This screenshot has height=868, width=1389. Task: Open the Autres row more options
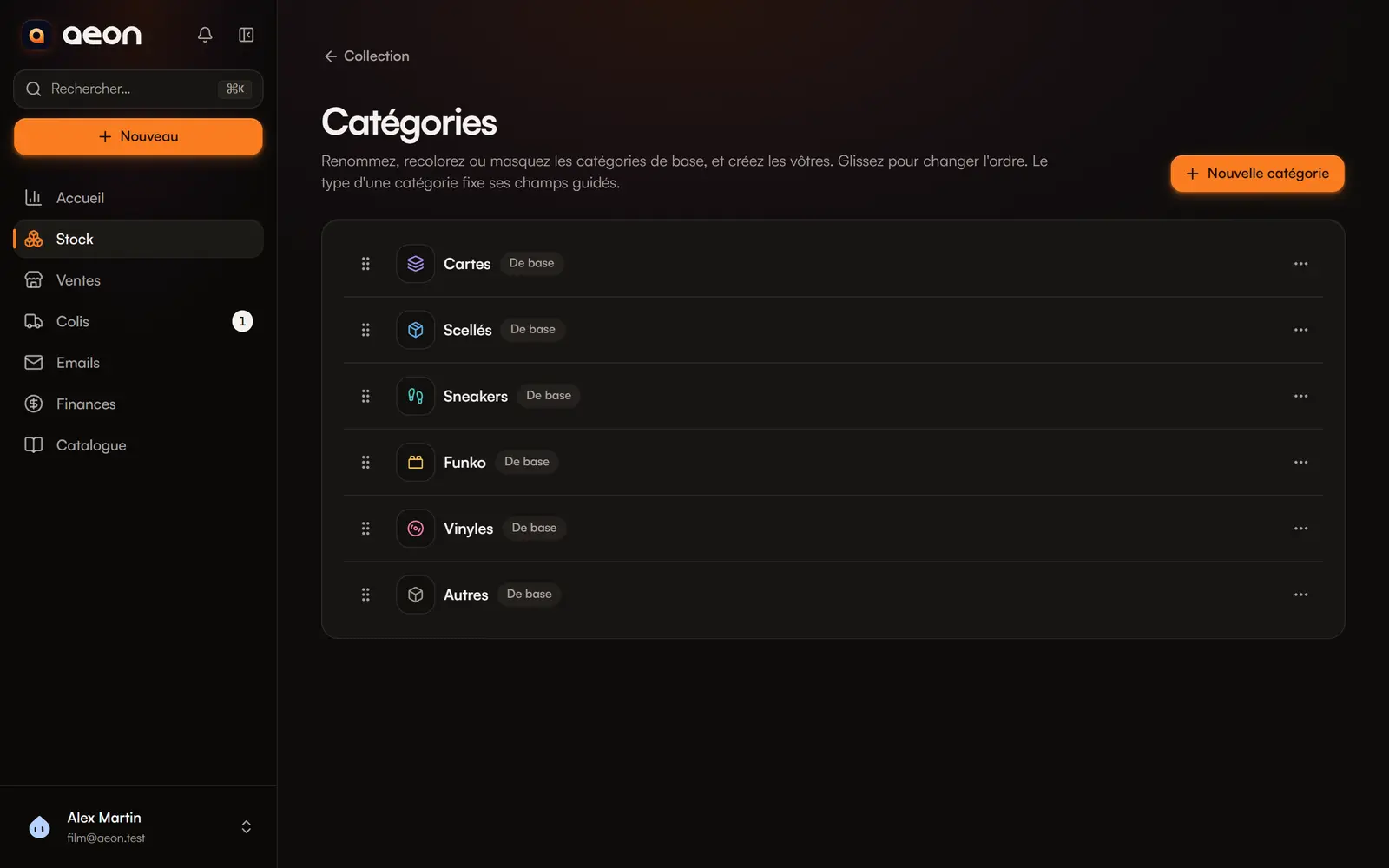coord(1300,595)
